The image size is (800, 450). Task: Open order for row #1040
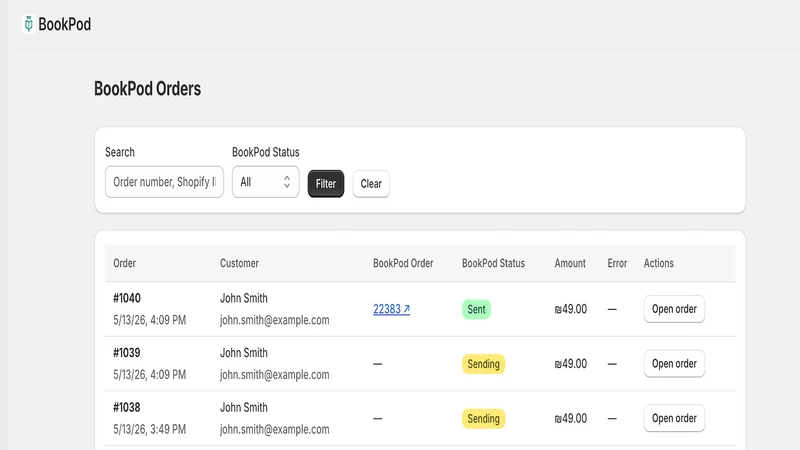[x=674, y=309]
